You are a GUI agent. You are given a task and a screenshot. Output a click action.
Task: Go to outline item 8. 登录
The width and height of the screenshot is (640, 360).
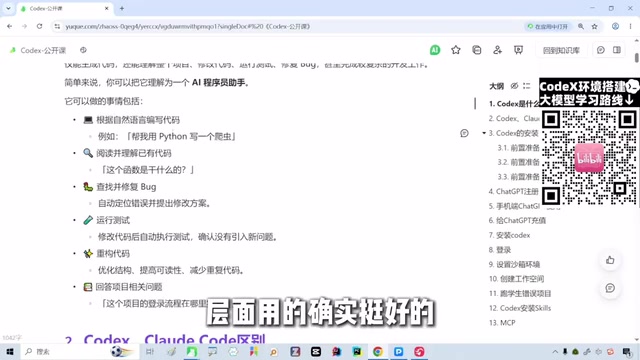(500, 250)
